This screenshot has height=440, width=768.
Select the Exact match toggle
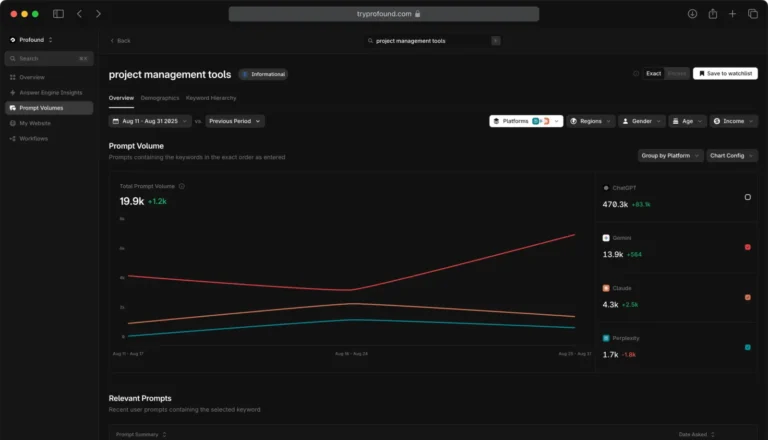[653, 73]
